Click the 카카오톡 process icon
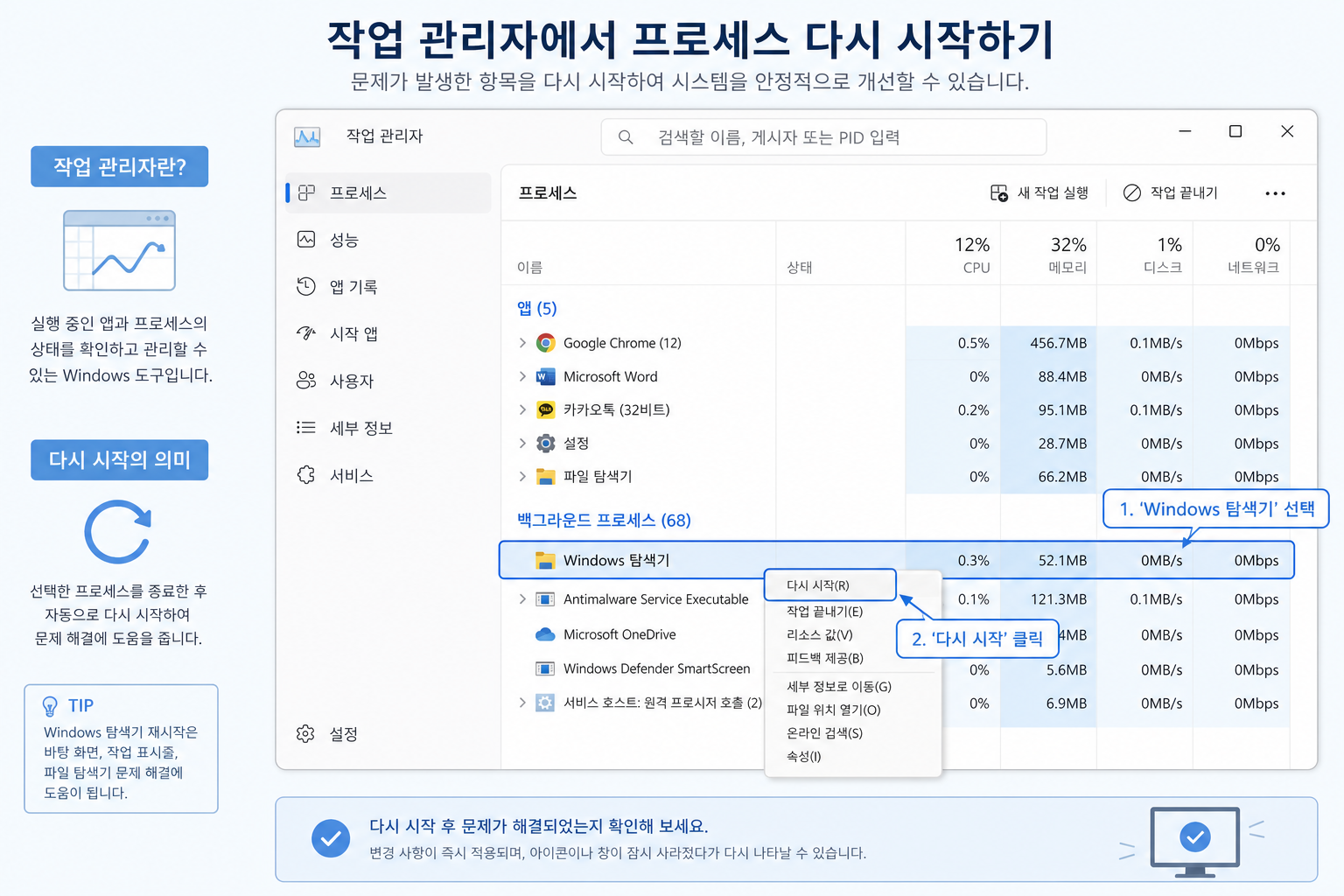 coord(545,409)
